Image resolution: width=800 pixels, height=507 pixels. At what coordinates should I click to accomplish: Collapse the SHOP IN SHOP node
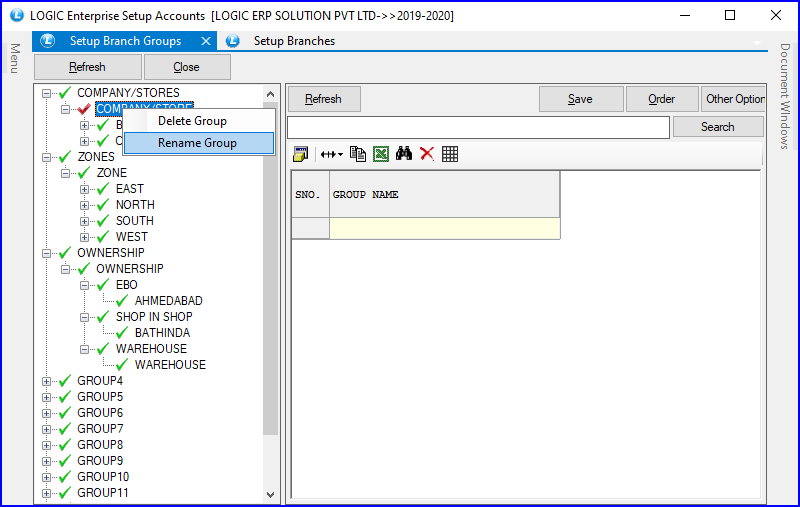pyautogui.click(x=85, y=317)
